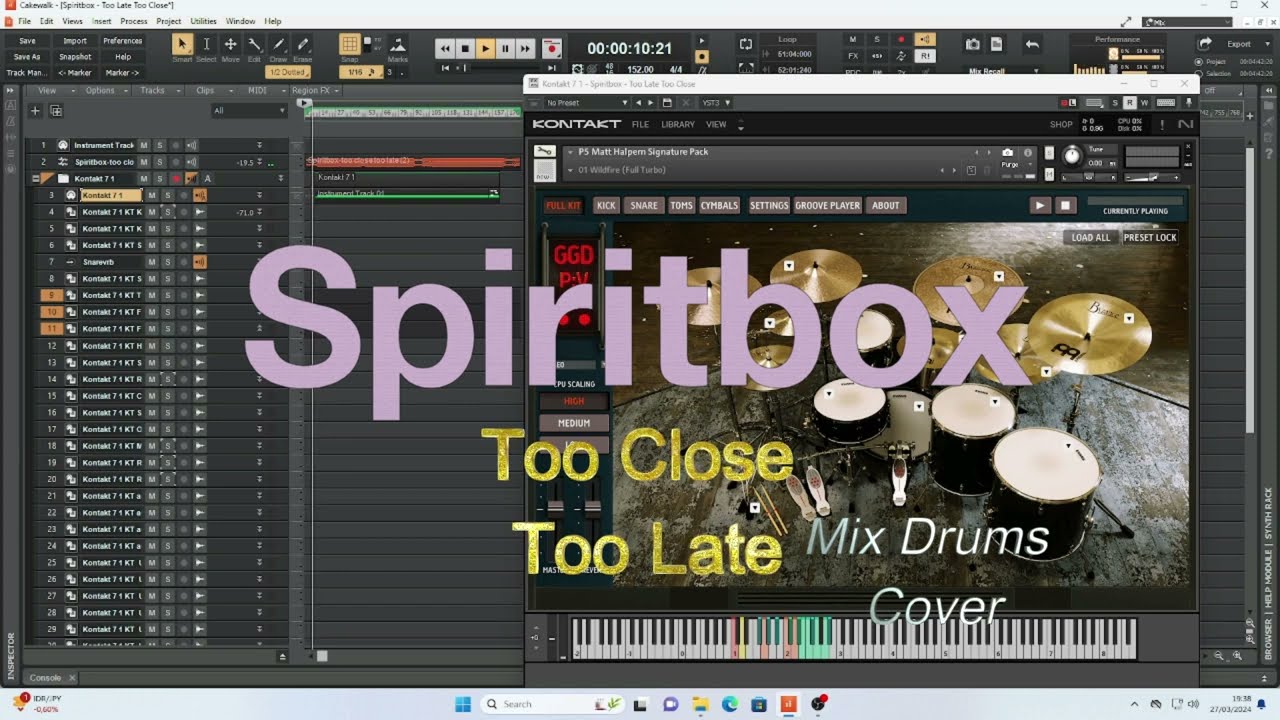Mute the Snarevrb track

point(152,262)
